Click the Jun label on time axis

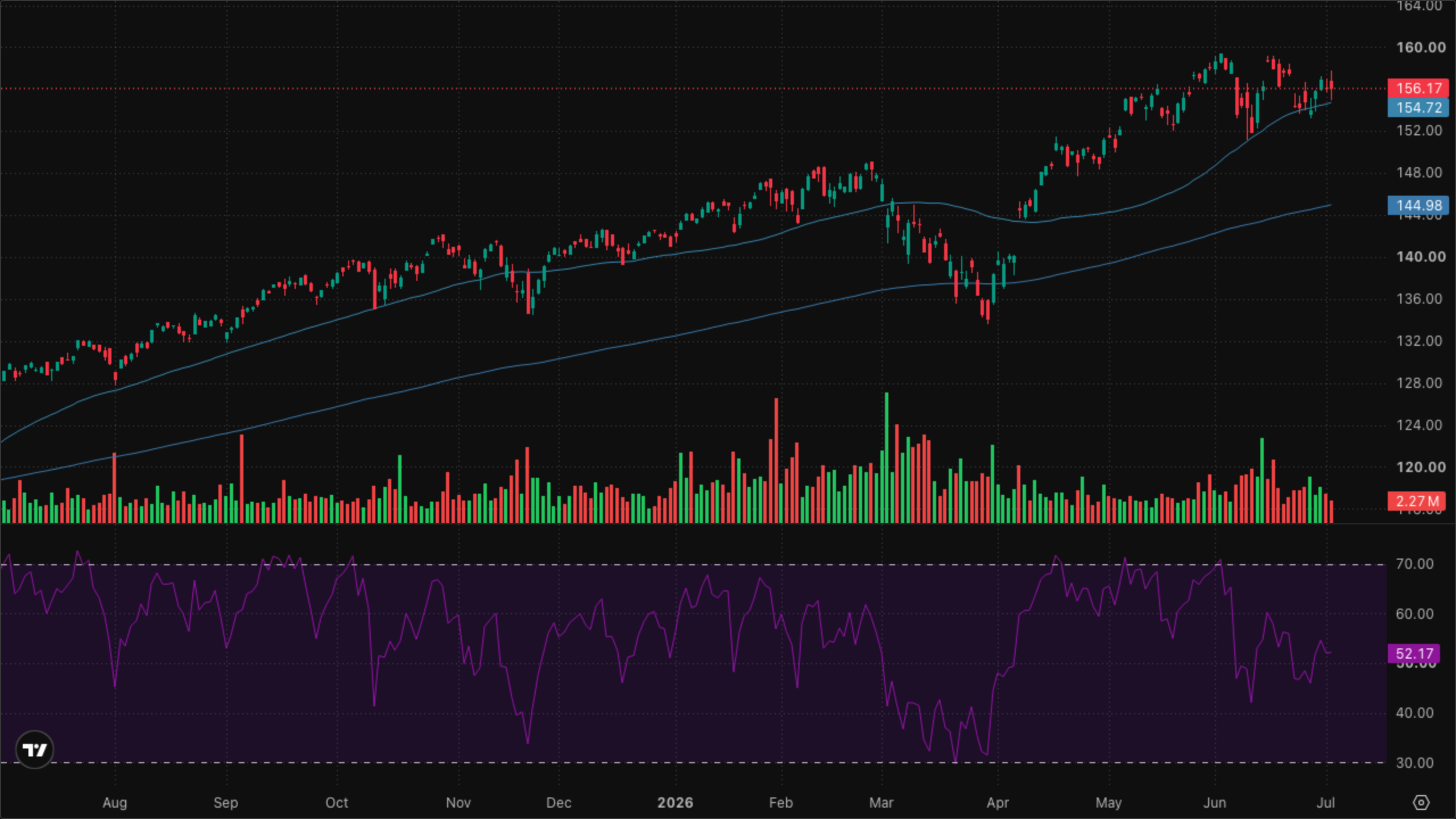[1214, 803]
